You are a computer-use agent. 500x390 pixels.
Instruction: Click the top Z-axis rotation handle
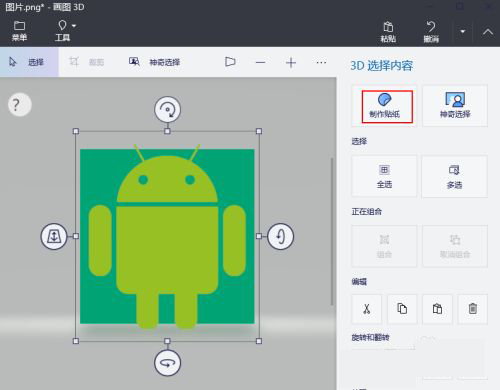[x=167, y=109]
